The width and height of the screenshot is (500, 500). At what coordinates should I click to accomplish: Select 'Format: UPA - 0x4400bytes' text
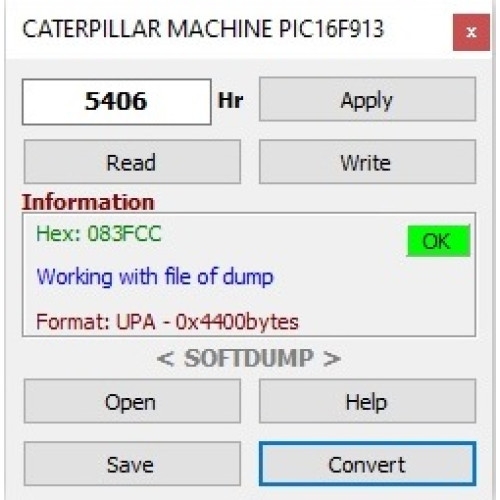[167, 322]
